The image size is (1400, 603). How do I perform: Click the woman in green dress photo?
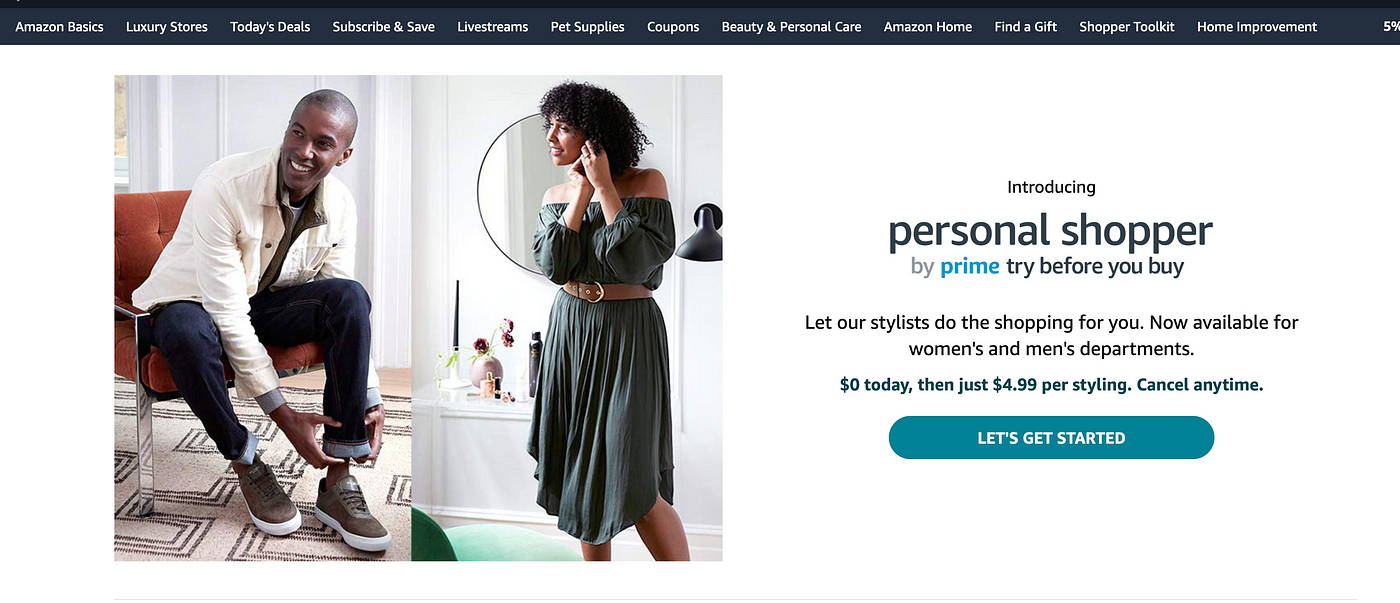[567, 318]
